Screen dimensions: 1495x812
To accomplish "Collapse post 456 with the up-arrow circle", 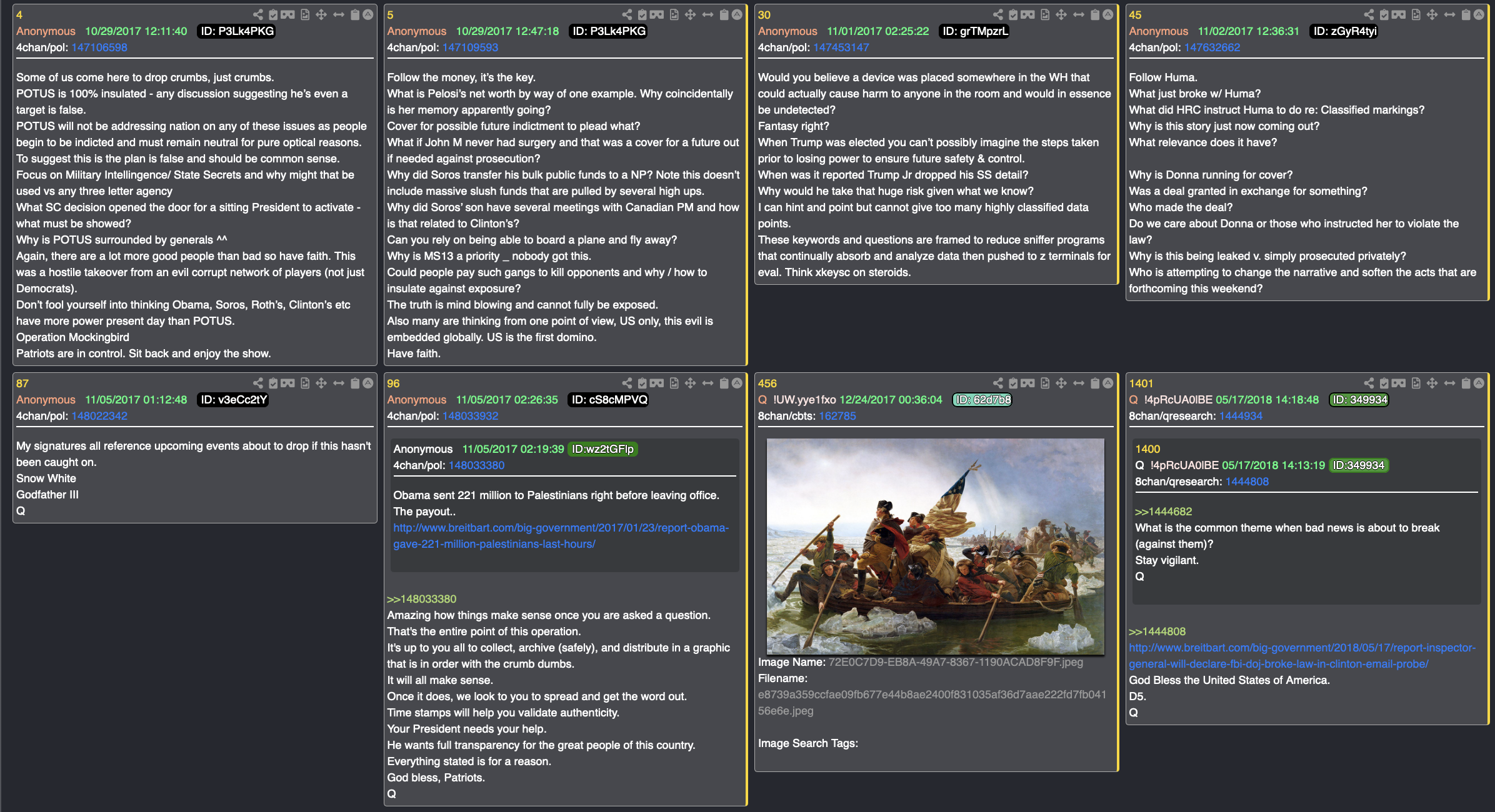I will [x=1108, y=383].
